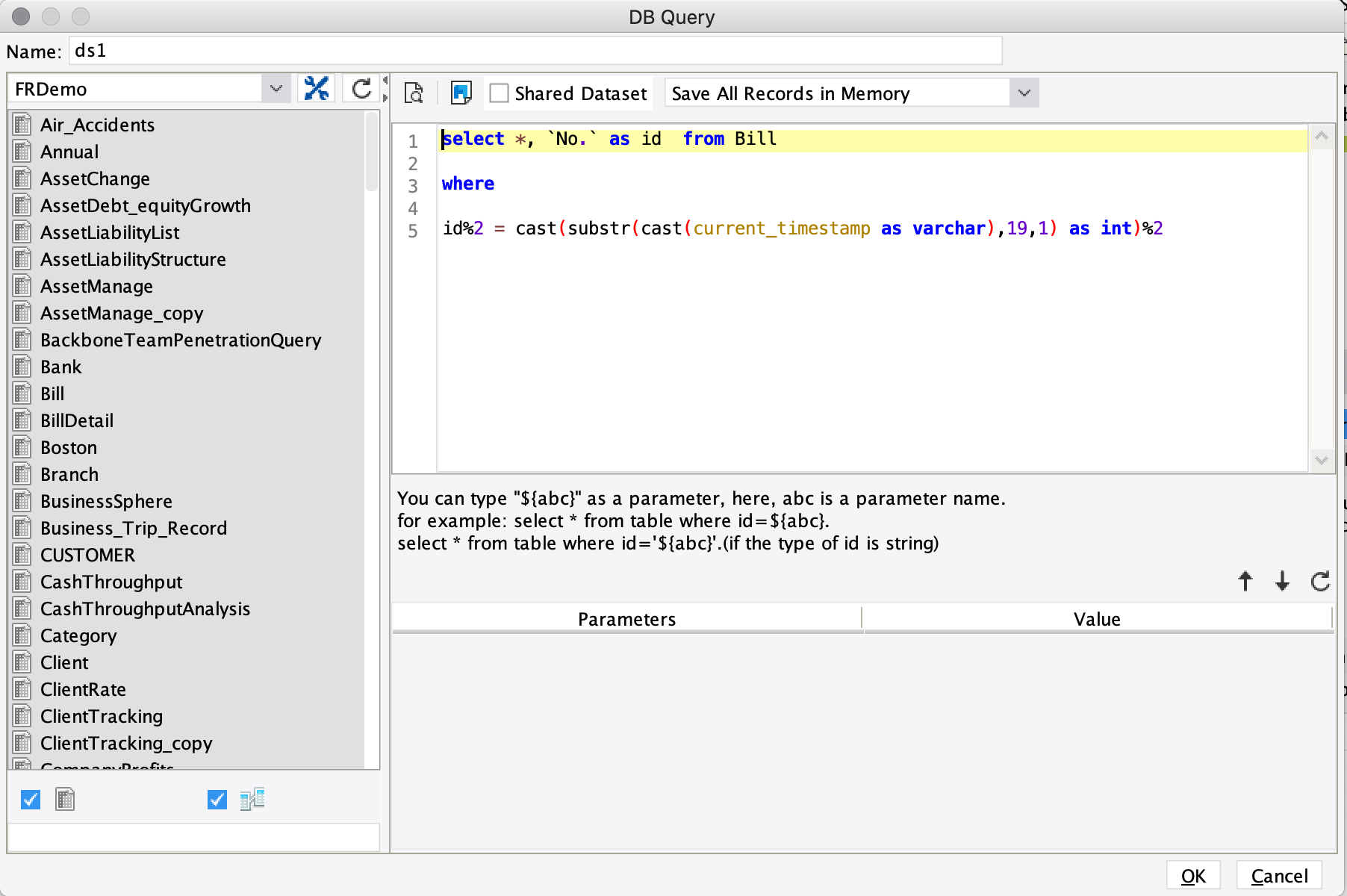Click the OK button

(x=1193, y=875)
